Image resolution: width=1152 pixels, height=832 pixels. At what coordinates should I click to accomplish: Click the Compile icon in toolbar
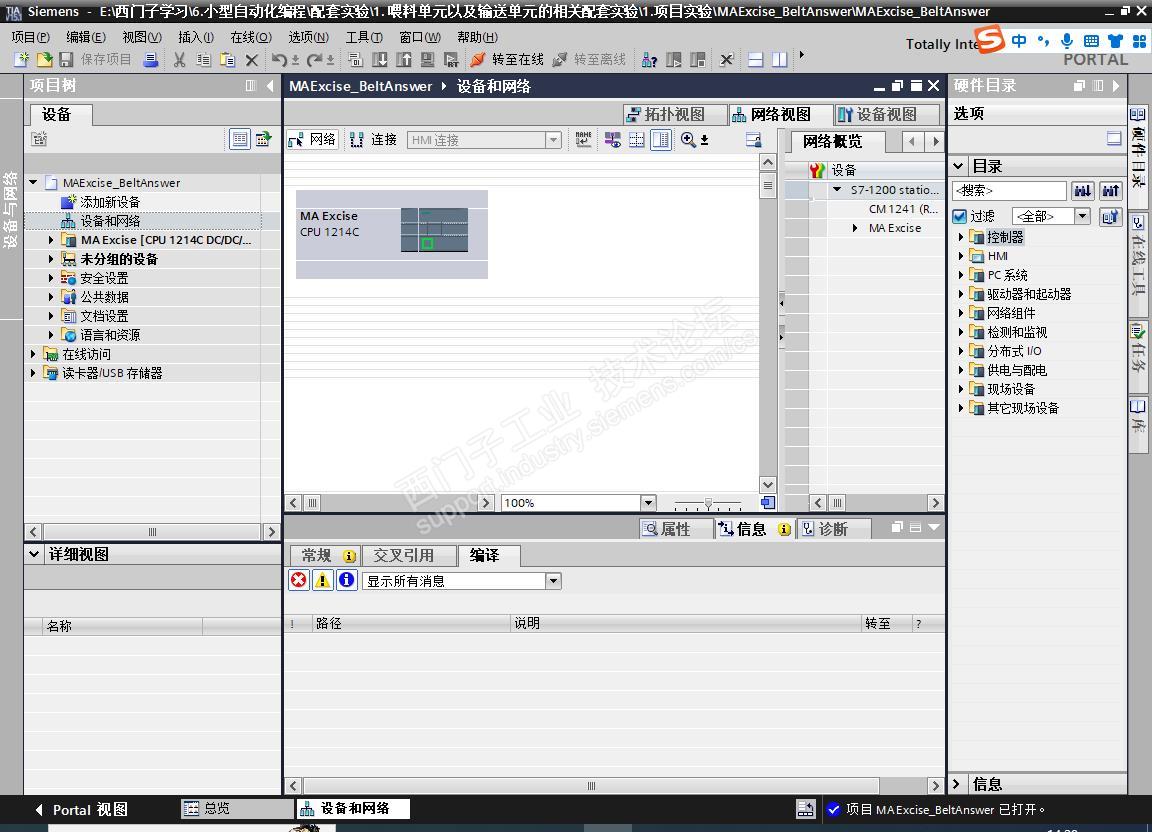[356, 60]
